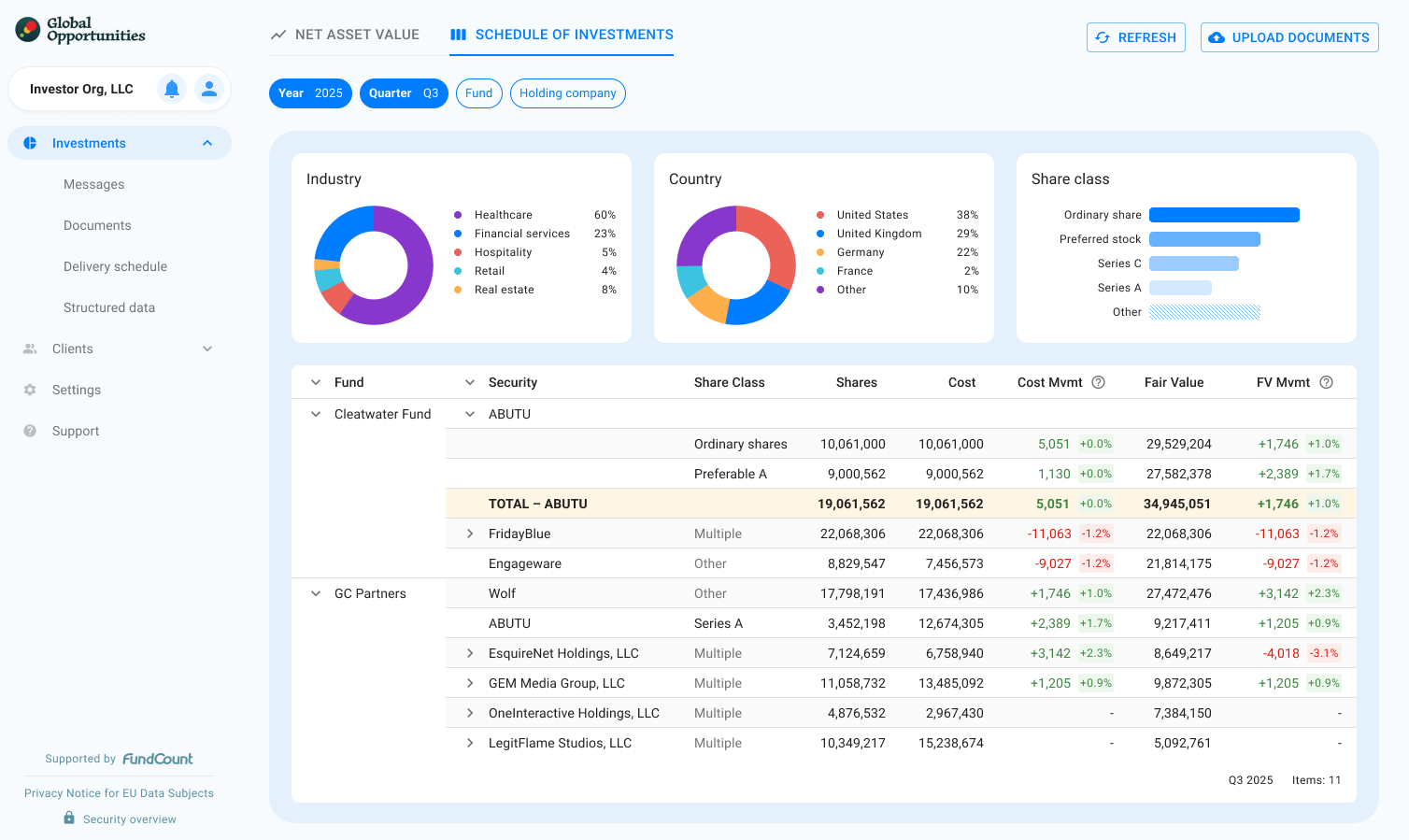Image resolution: width=1409 pixels, height=840 pixels.
Task: Click the Support question mark icon
Action: tap(30, 431)
